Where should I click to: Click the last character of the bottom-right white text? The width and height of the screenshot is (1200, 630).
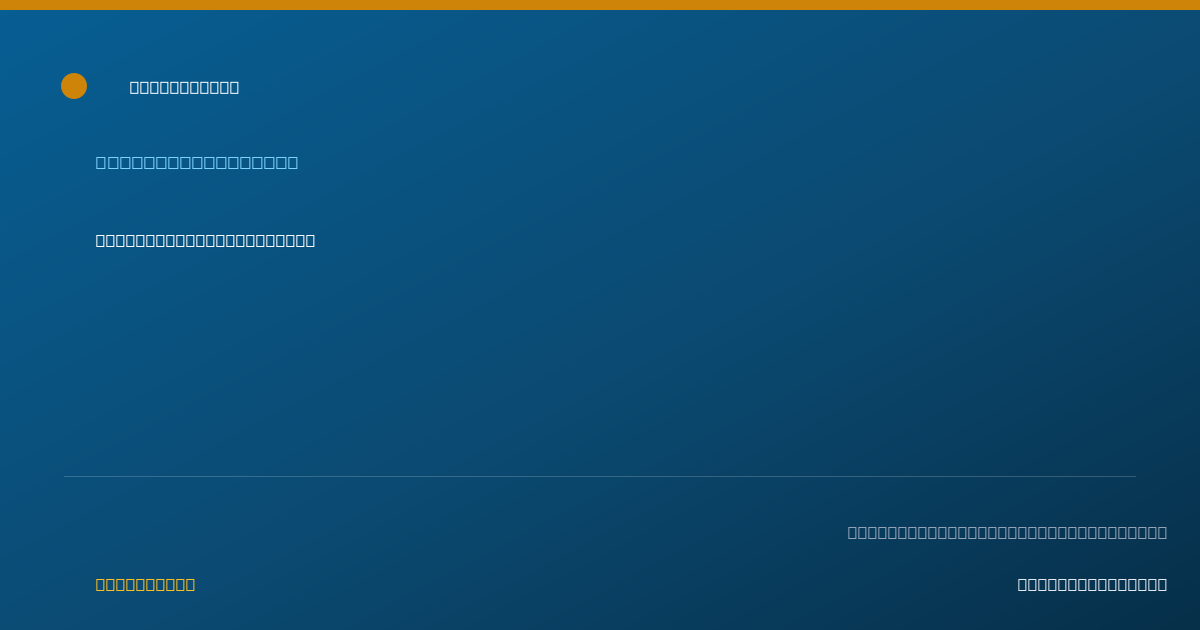click(x=1162, y=584)
